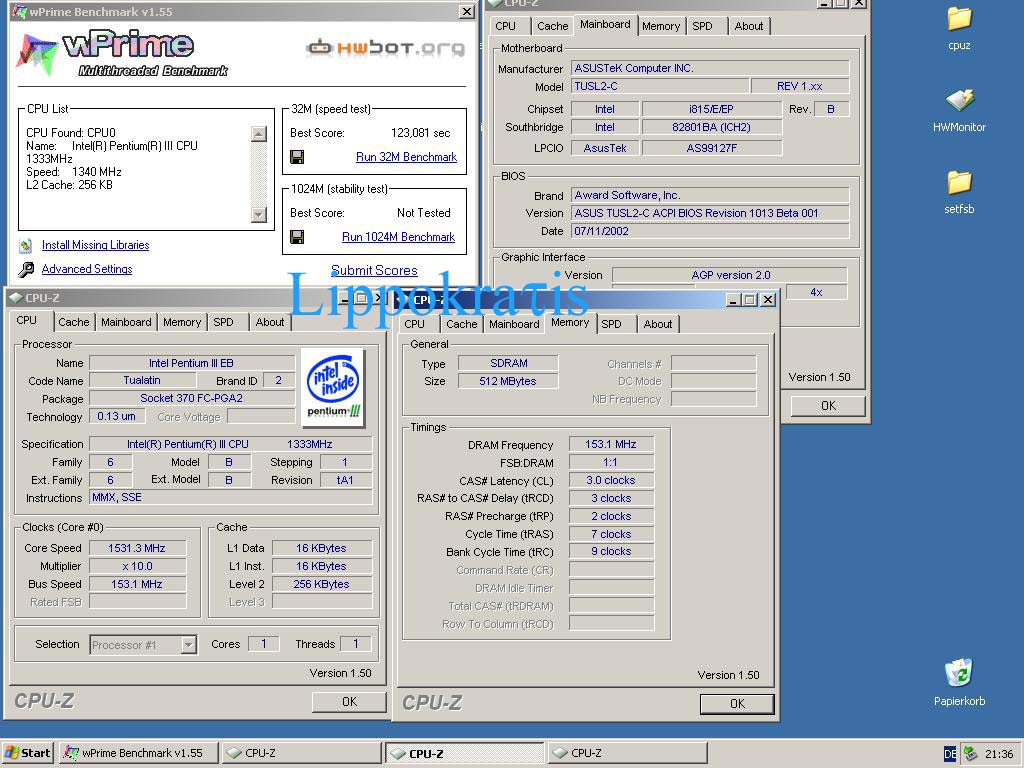Select first CPU-Z taskbar button
The height and width of the screenshot is (768, 1024).
301,753
